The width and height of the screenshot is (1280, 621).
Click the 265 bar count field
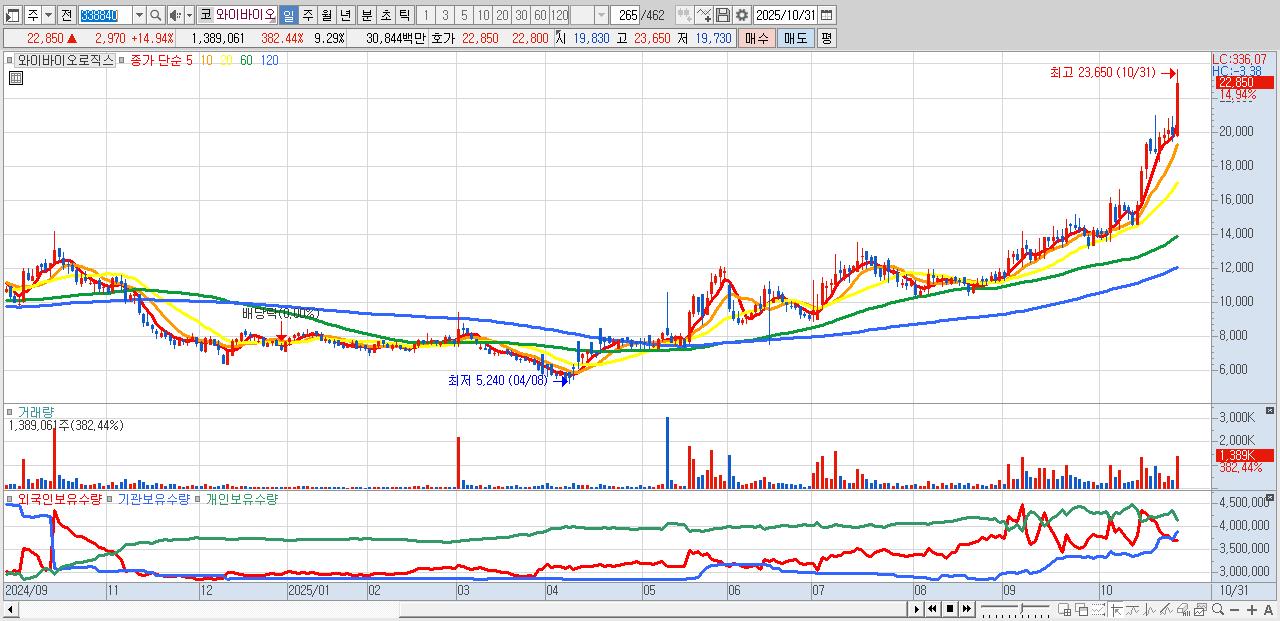(x=625, y=15)
